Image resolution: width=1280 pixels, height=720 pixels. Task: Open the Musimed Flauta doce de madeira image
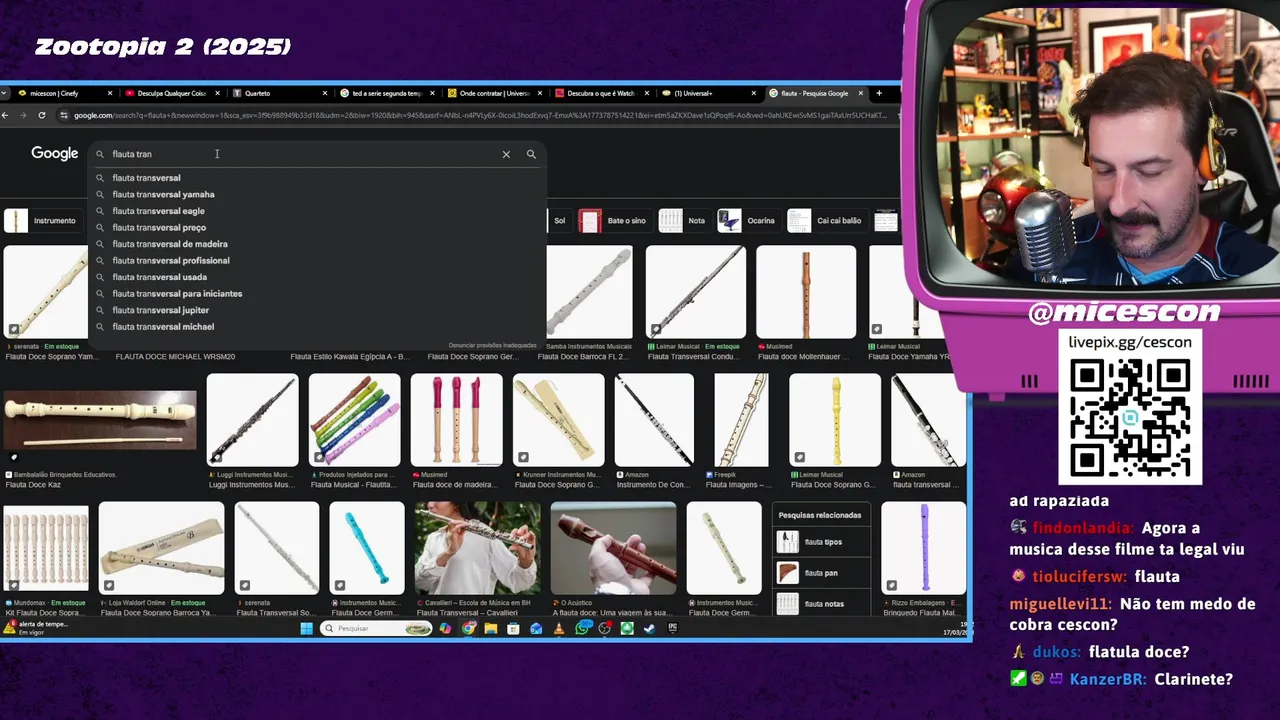click(x=456, y=420)
